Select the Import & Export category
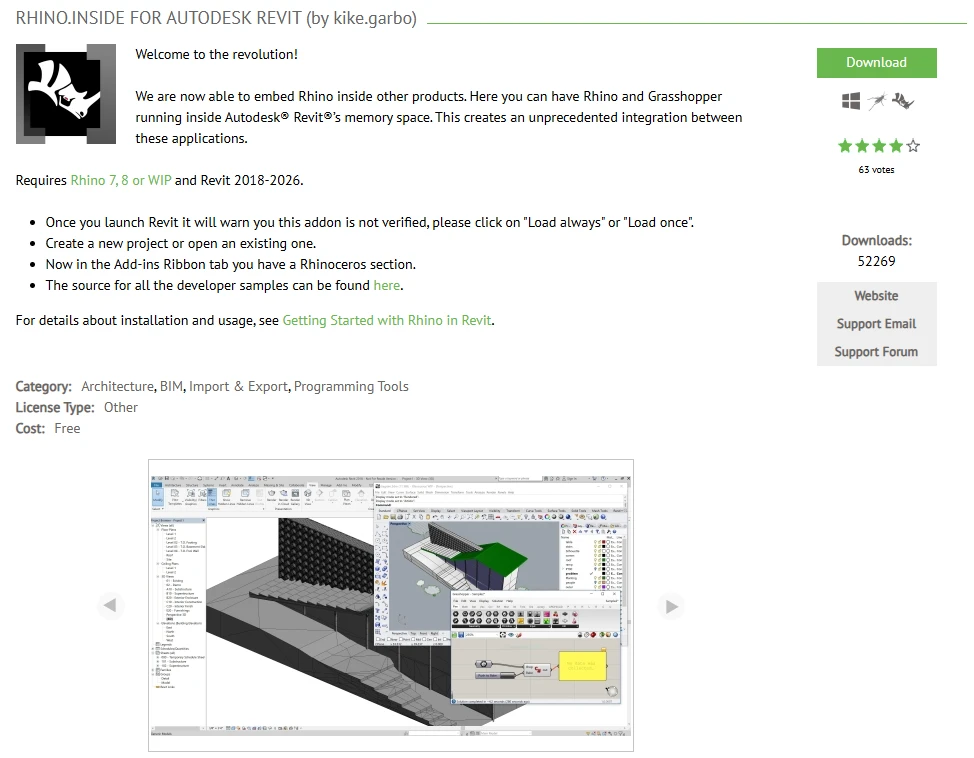 pos(239,386)
